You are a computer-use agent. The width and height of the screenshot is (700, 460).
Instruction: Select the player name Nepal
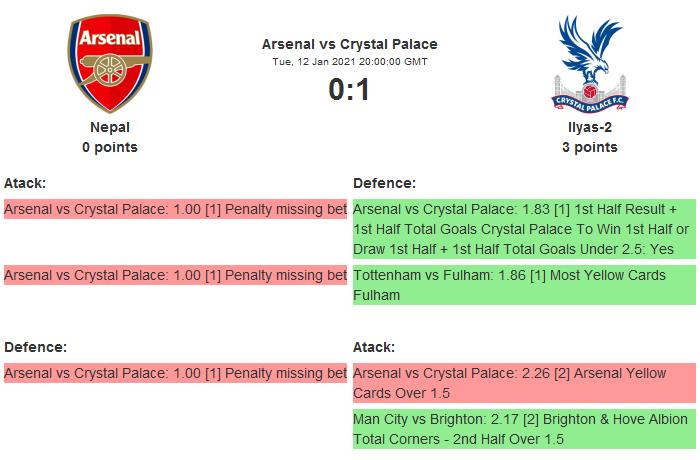[110, 127]
